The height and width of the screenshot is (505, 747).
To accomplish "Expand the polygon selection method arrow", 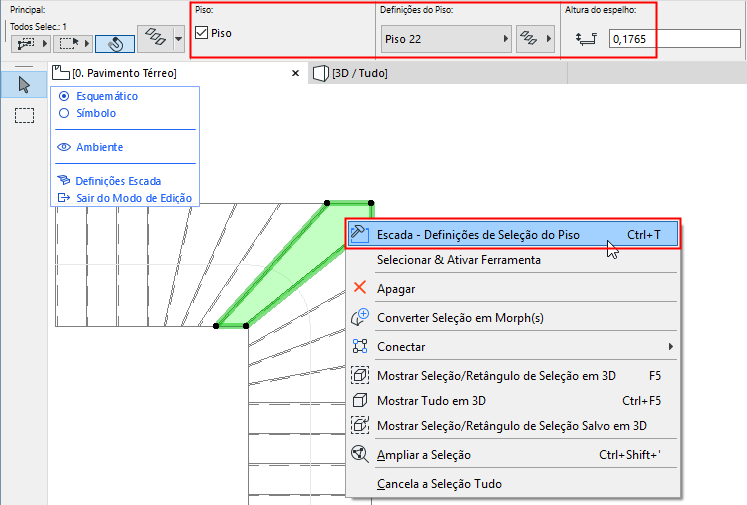I will [45, 44].
